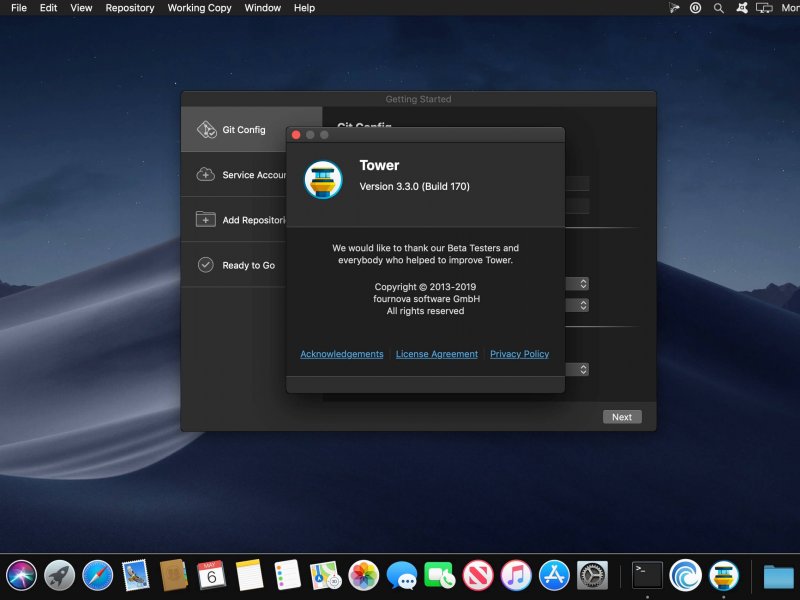
Task: Open the second popup stepper in Git Config
Action: [x=583, y=305]
